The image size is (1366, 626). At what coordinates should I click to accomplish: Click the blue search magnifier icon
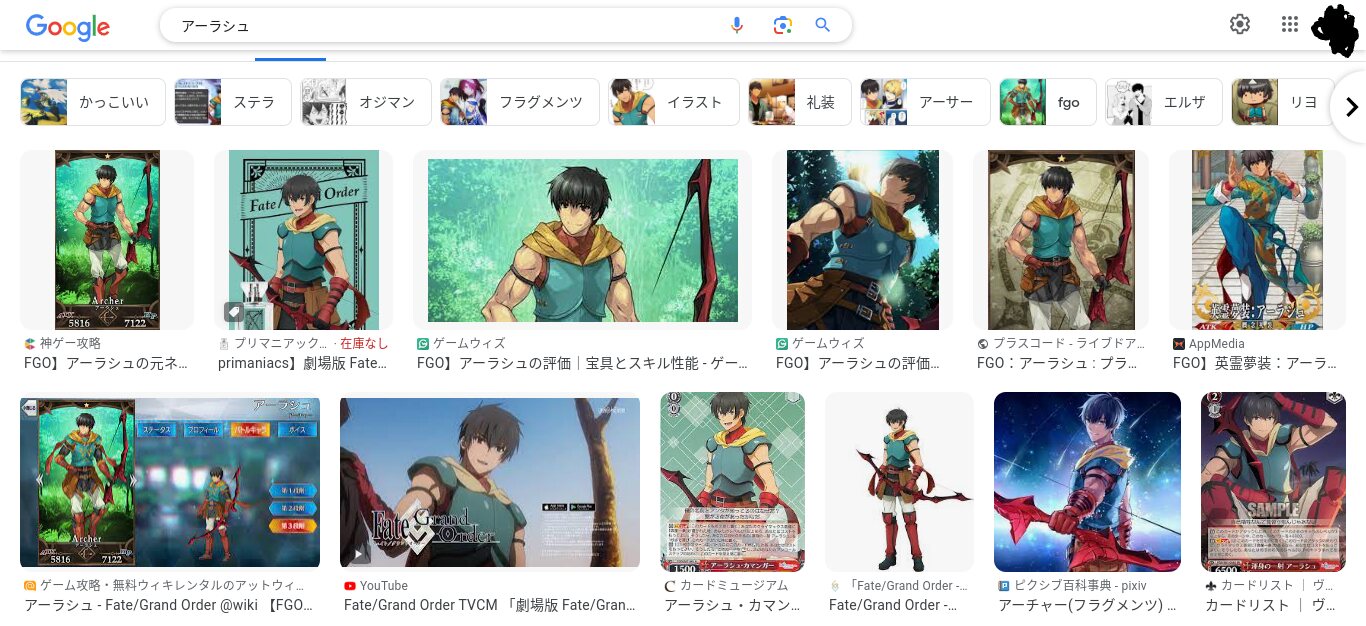[823, 25]
